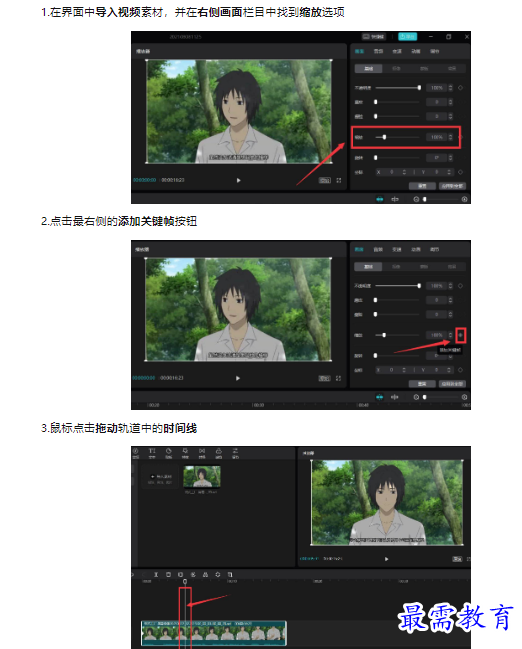Click the split tool icon in step 3 timeline toolbar

(x=156, y=574)
